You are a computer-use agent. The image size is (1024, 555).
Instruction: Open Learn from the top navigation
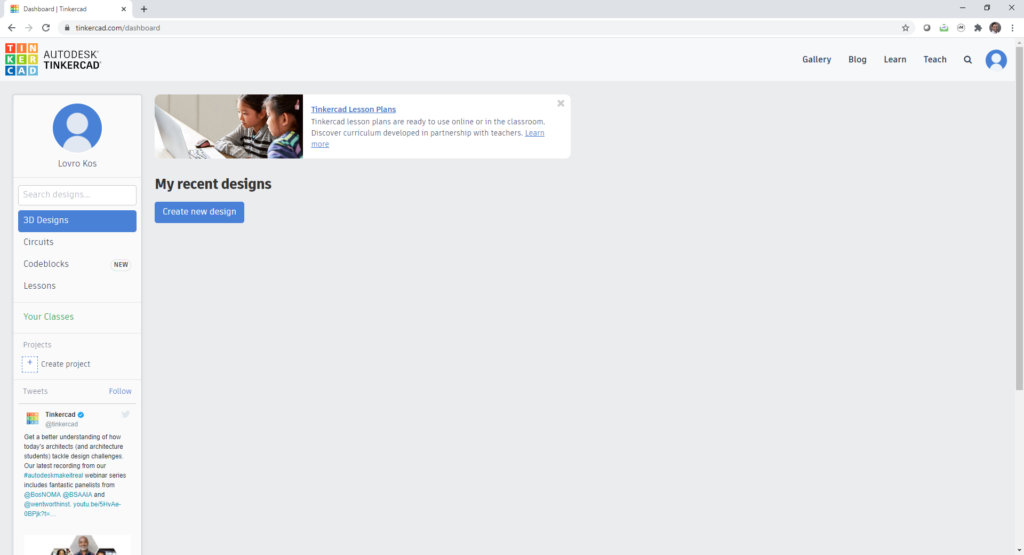pos(894,60)
